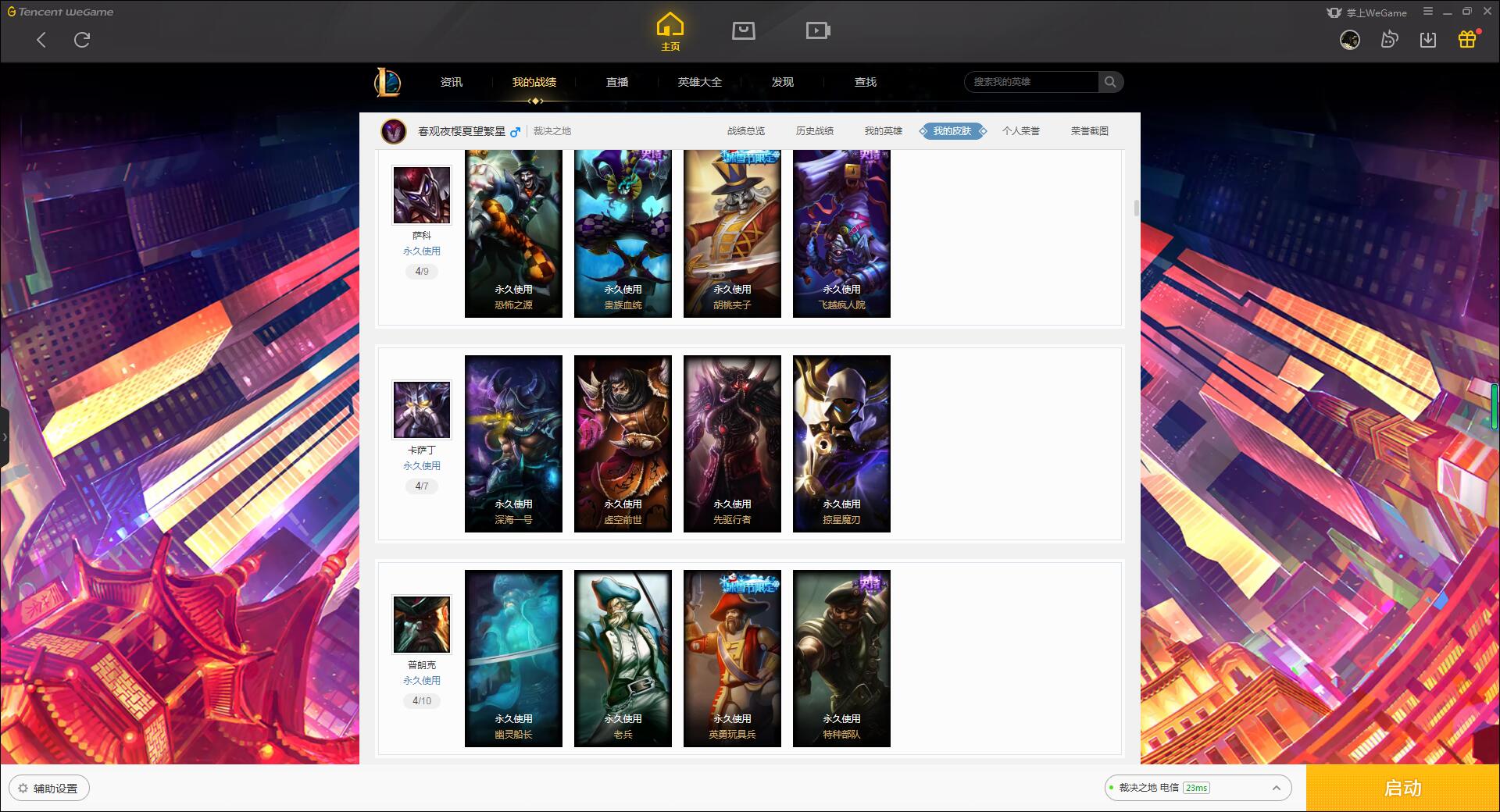This screenshot has height=812, width=1500.
Task: Open the gift box icon
Action: click(x=1467, y=39)
